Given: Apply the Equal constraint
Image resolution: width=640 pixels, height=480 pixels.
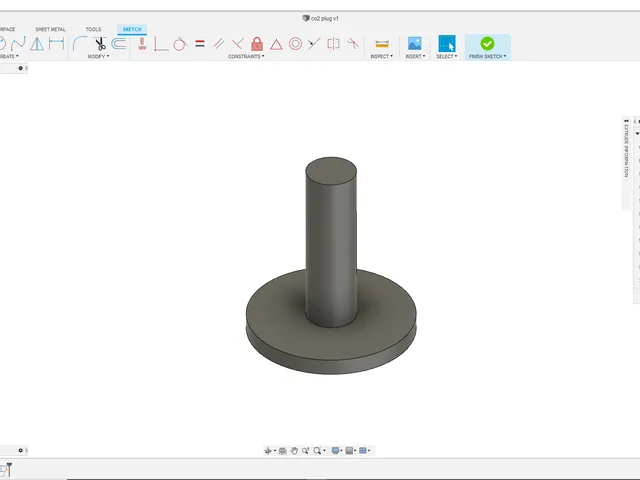Looking at the screenshot, I should [x=200, y=44].
